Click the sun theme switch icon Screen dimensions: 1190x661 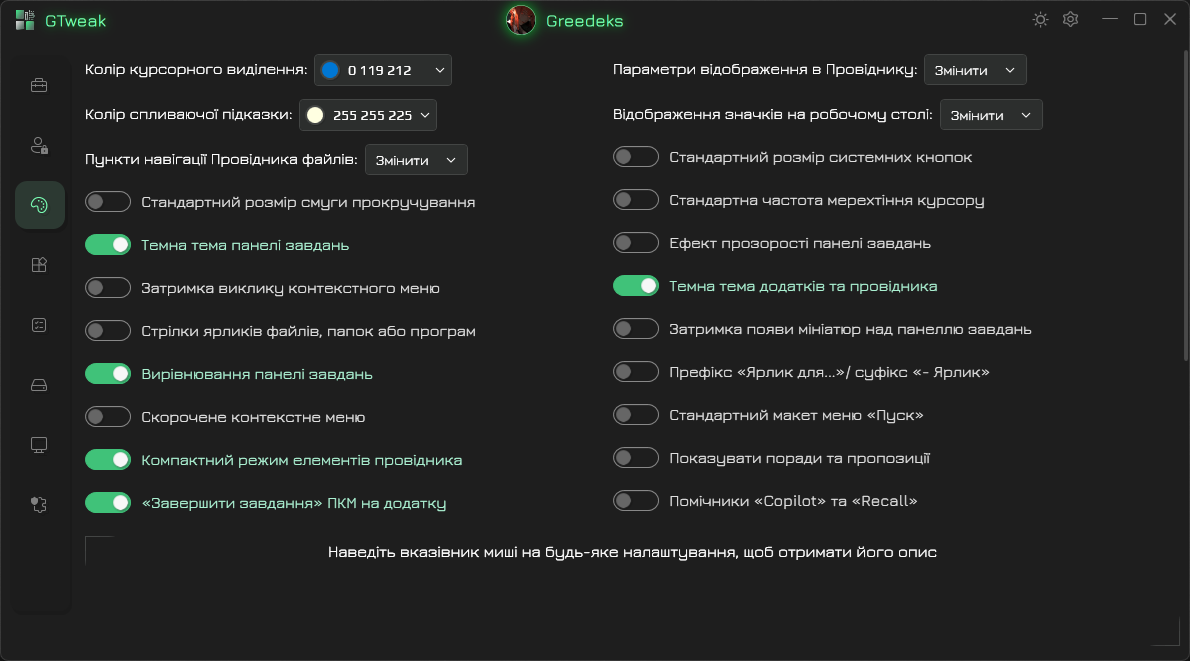tap(1041, 20)
